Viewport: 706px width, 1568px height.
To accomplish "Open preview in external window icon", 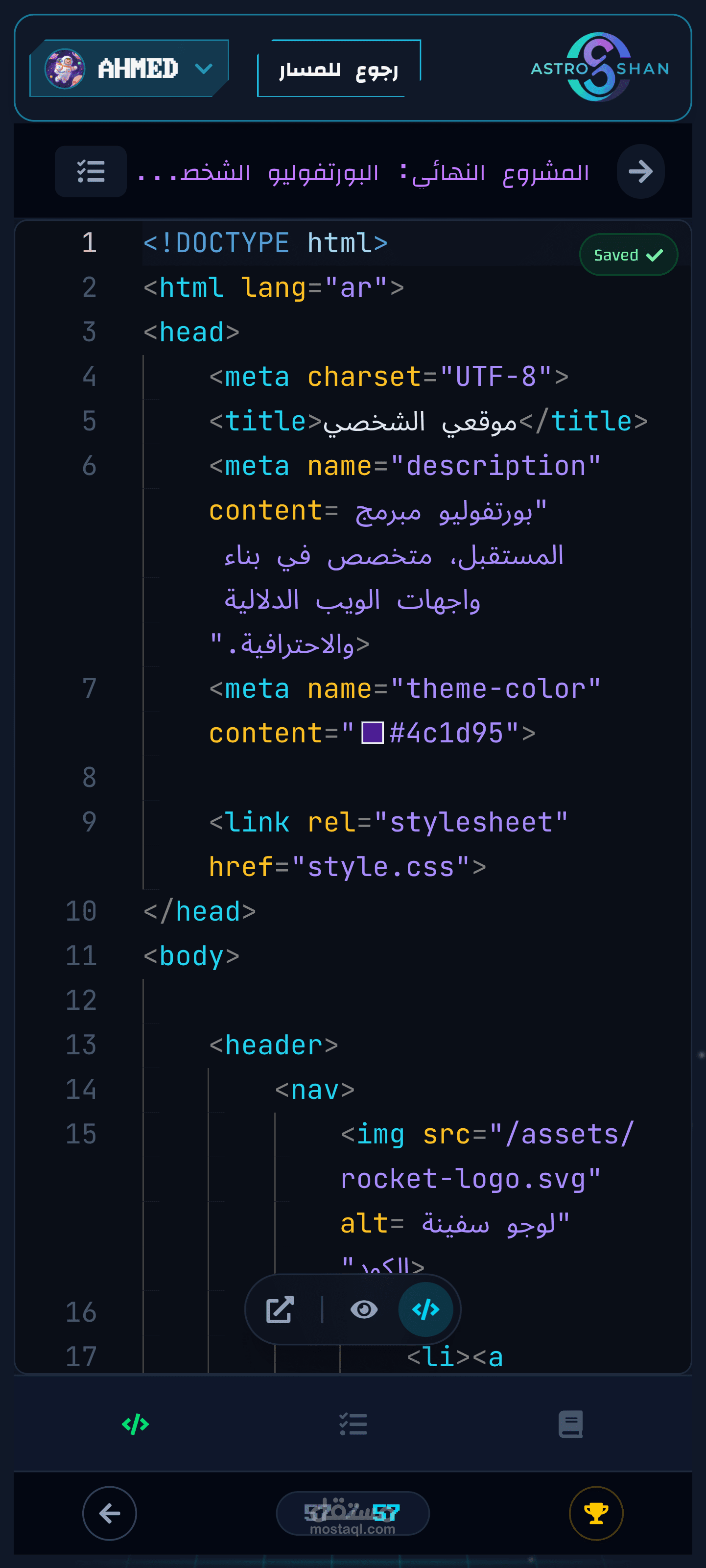I will coord(280,1309).
